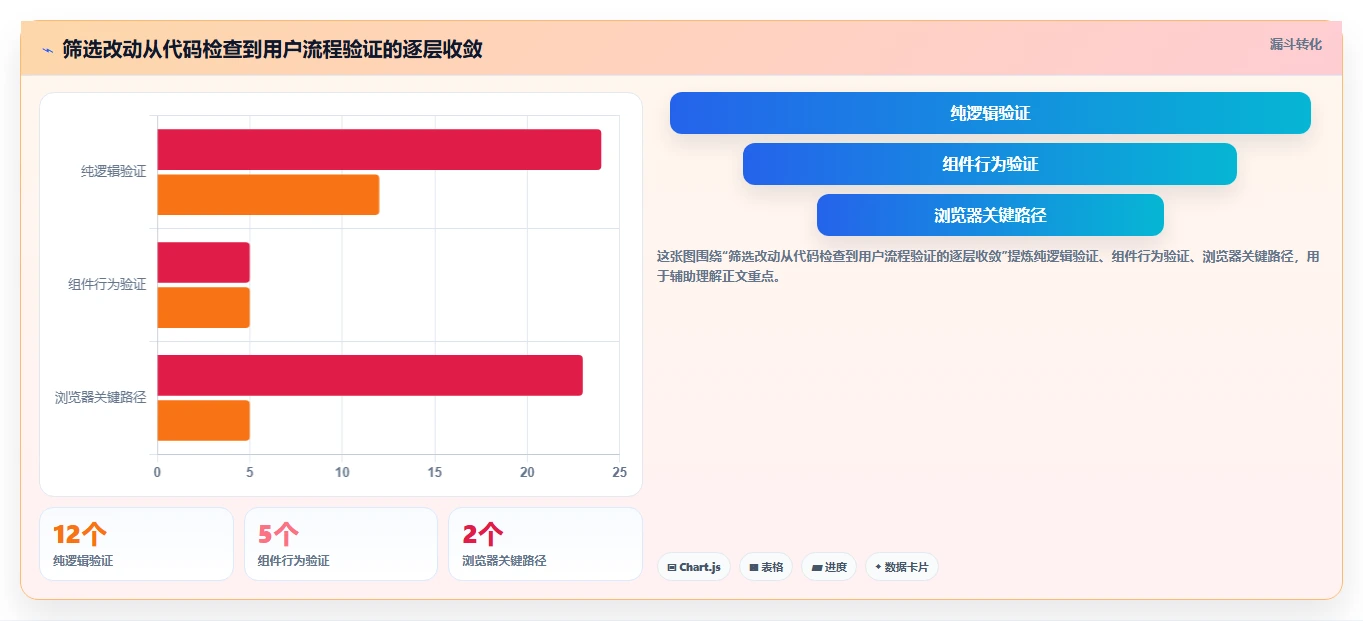Viewport: 1363px width, 621px height.
Task: Open the 5个 组件行为验证 stat card
Action: (341, 544)
